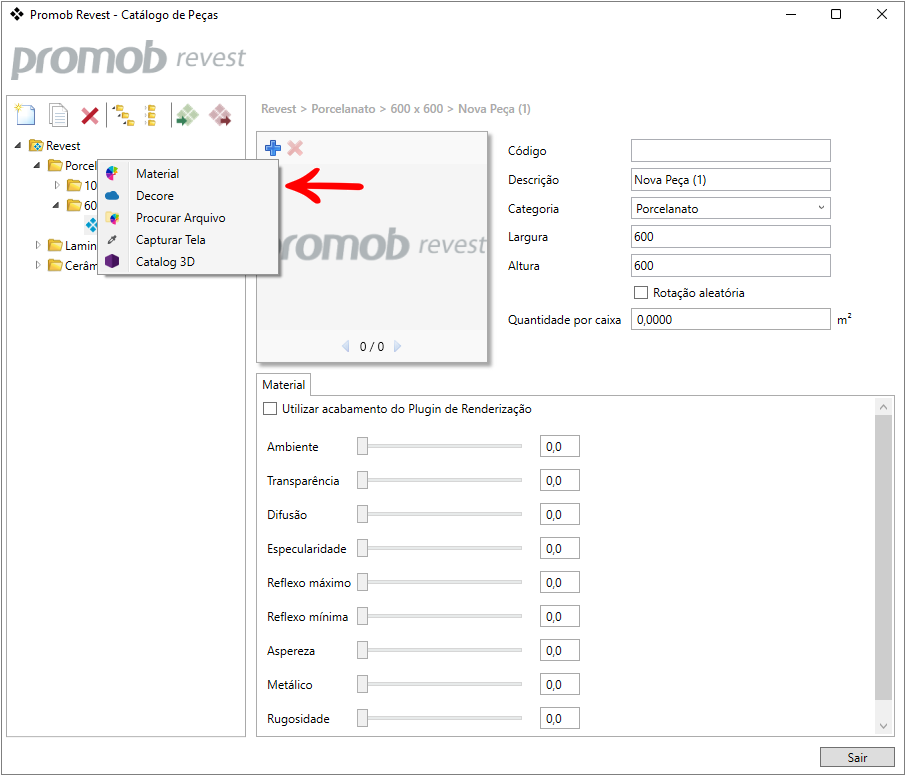The image size is (905, 775).
Task: Click the Sair button
Action: [857, 757]
